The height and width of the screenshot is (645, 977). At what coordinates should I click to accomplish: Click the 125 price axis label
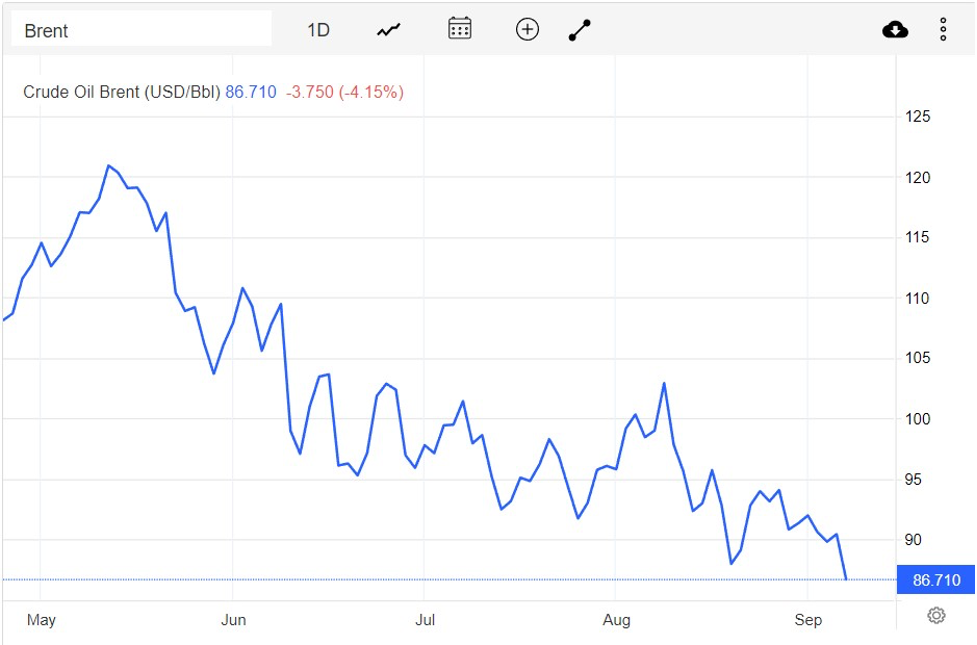click(918, 117)
